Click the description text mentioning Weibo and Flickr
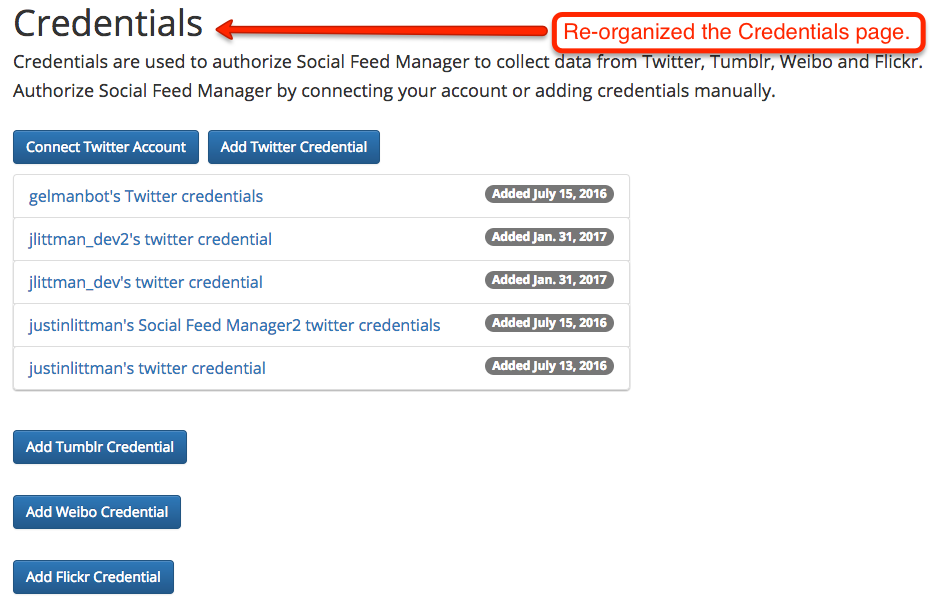Screen dimensions: 951x610 pos(468,62)
